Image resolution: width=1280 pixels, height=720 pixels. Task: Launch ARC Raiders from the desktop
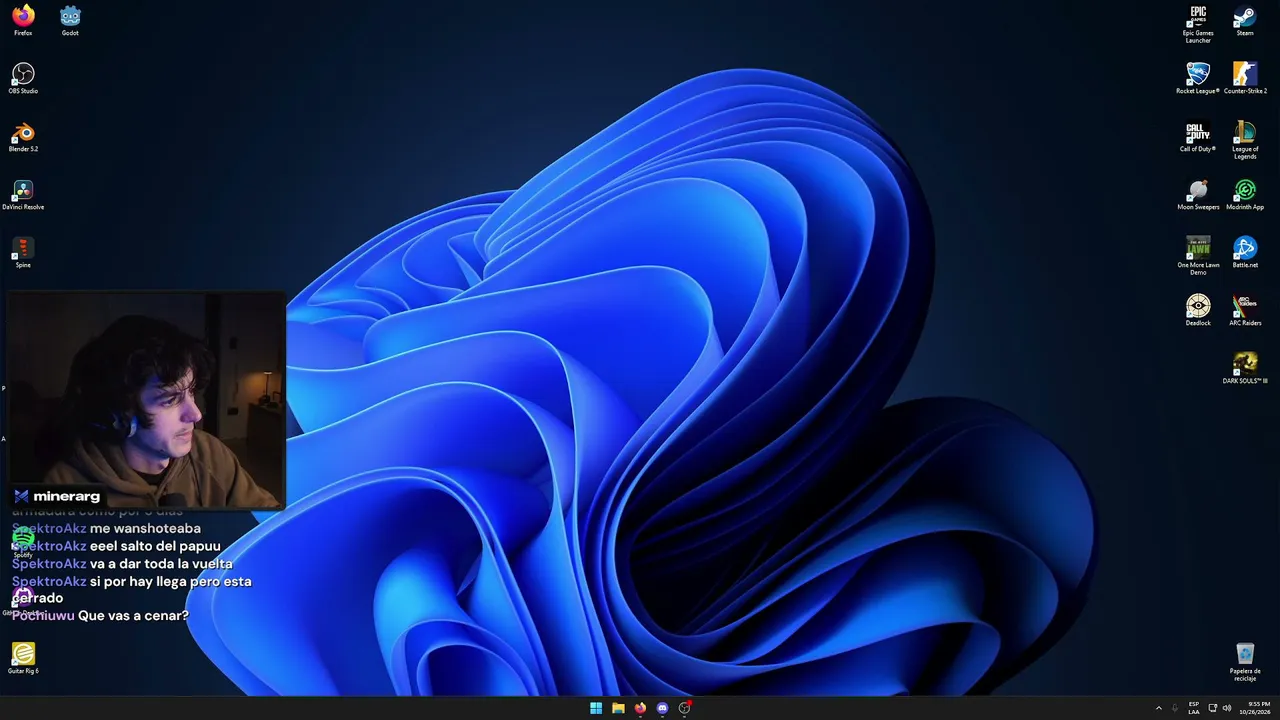[x=1245, y=310]
